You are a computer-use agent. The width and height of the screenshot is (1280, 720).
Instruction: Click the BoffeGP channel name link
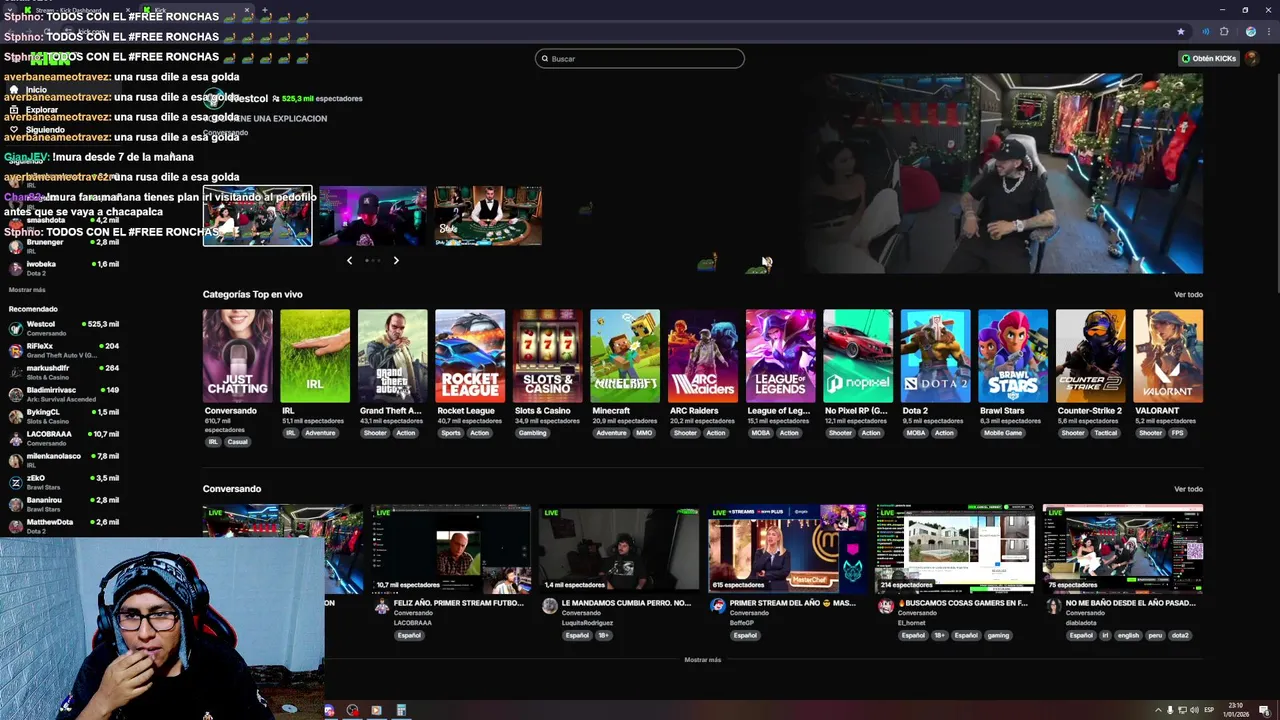tap(742, 623)
